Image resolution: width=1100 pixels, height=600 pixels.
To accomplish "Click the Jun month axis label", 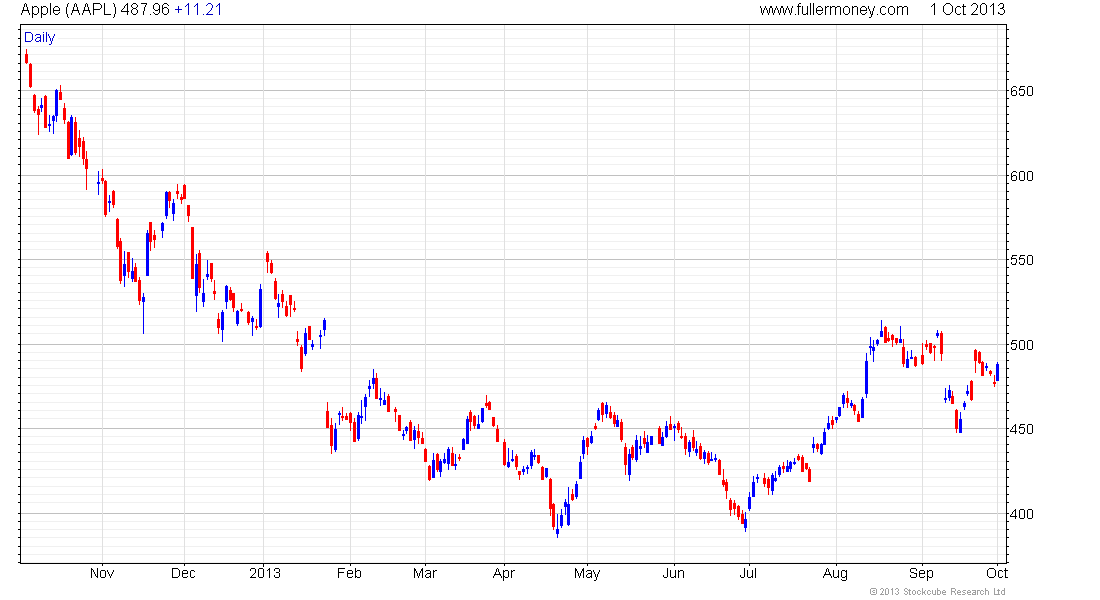I will [673, 573].
